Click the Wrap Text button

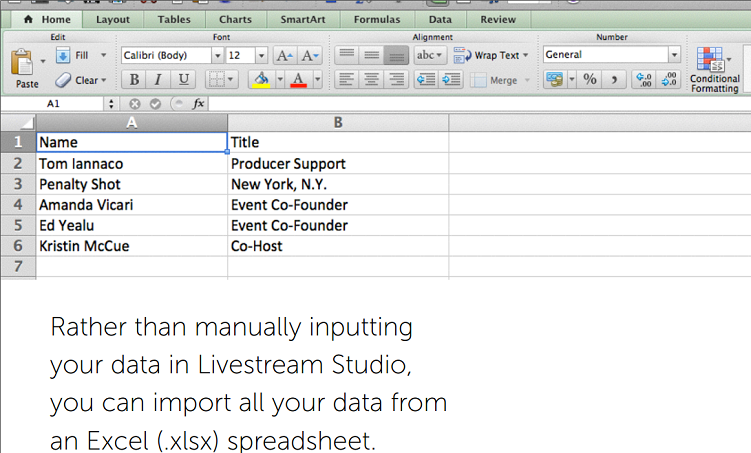(x=489, y=56)
